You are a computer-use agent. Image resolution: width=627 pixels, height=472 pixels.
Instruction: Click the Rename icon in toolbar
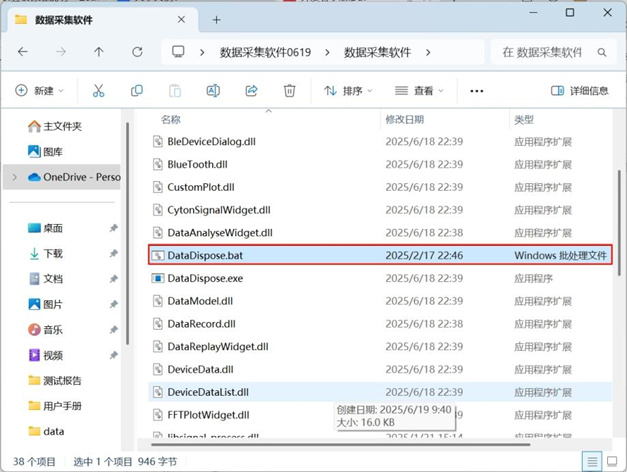click(x=213, y=91)
